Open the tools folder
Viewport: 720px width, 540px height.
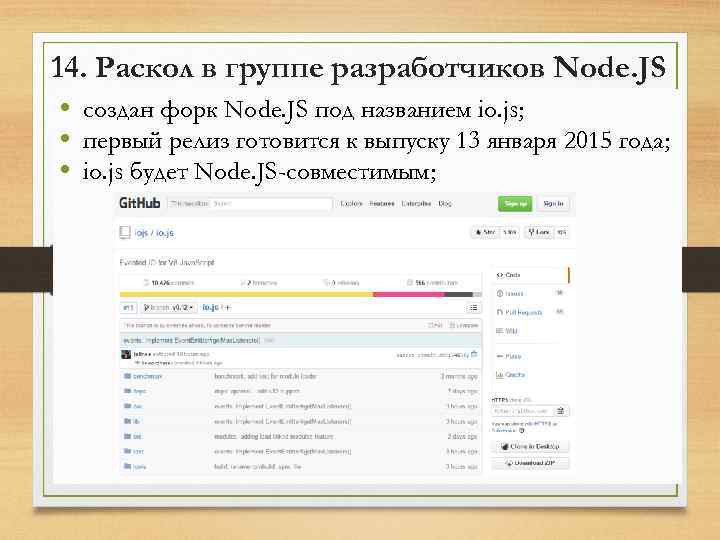click(x=140, y=467)
